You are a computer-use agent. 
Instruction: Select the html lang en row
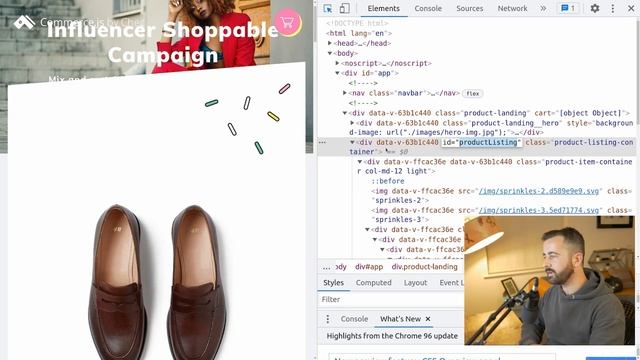pos(359,33)
